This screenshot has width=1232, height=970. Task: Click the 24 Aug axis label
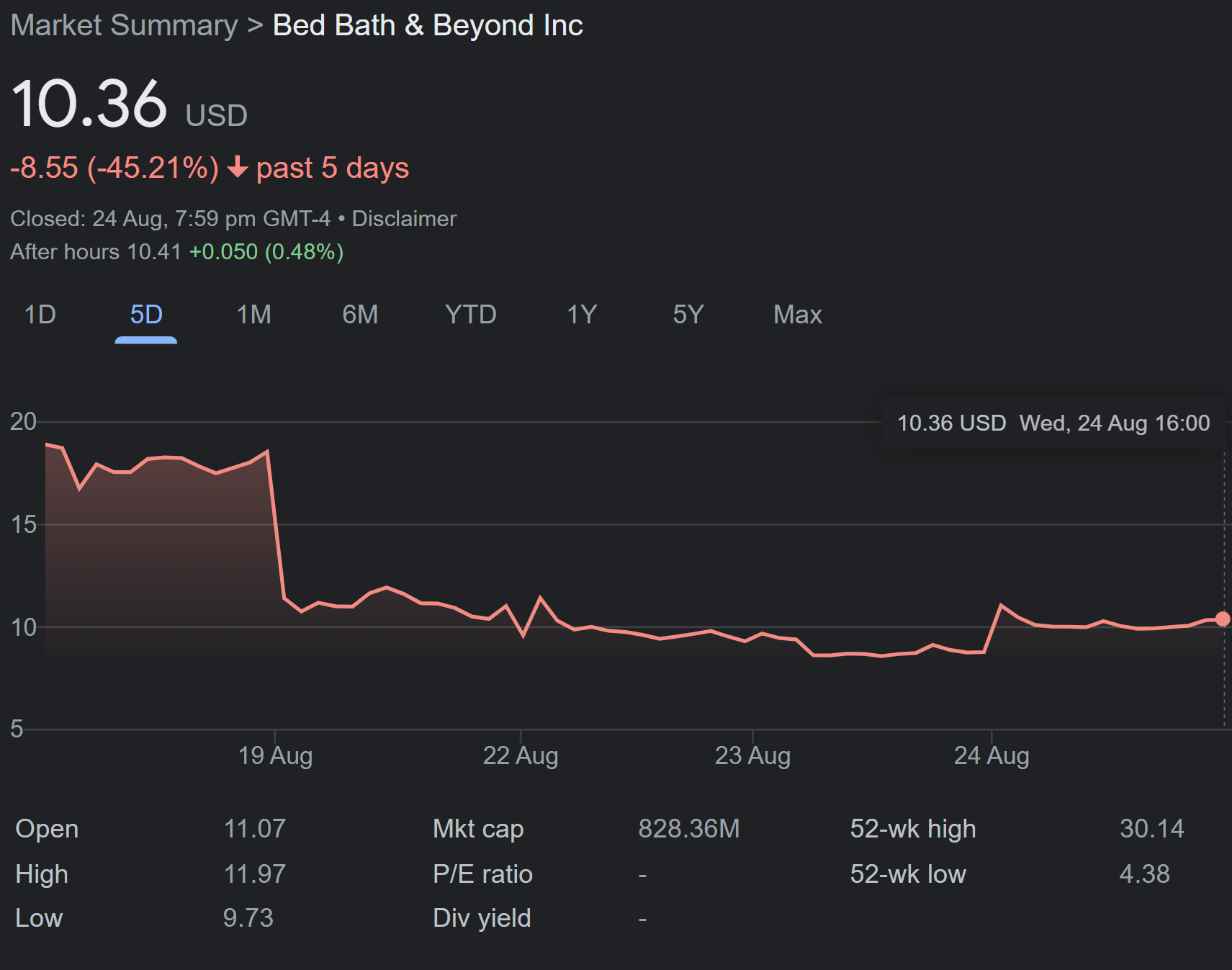tap(993, 755)
